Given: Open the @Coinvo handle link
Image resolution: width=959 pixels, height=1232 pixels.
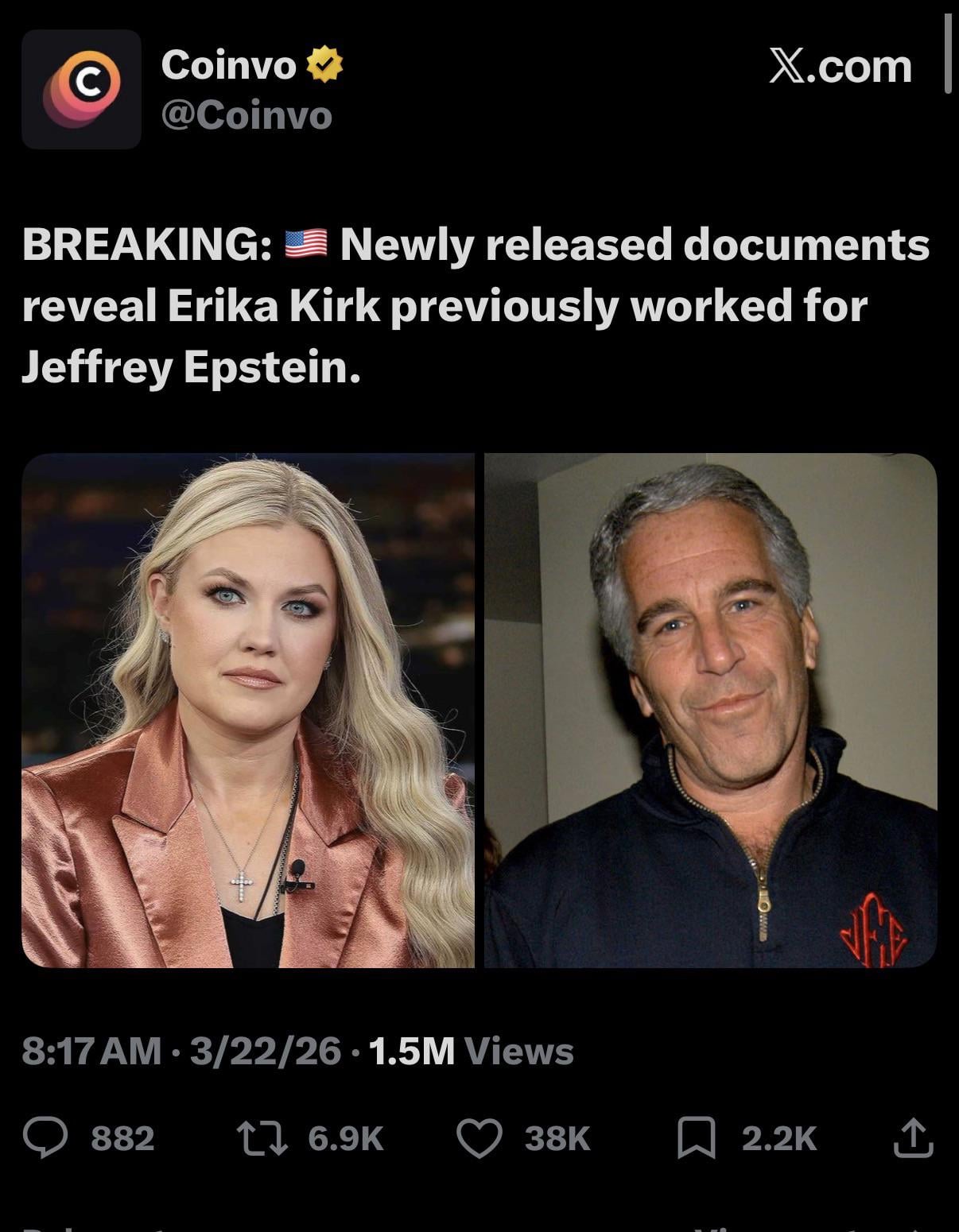Looking at the screenshot, I should 247,116.
